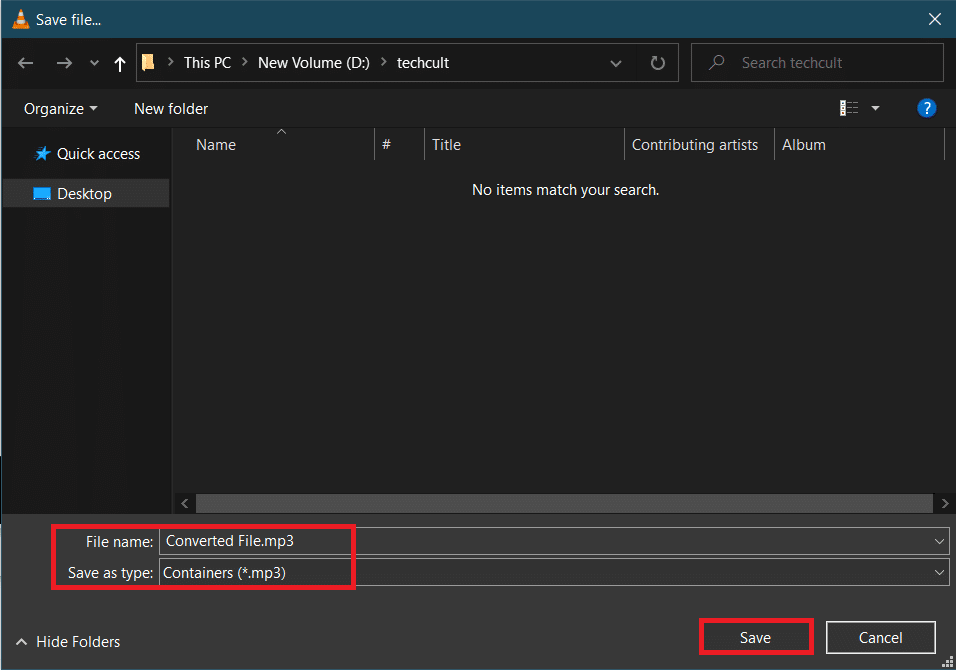Screen dimensions: 956x670
Task: Close the Save file dialog
Action: point(934,19)
